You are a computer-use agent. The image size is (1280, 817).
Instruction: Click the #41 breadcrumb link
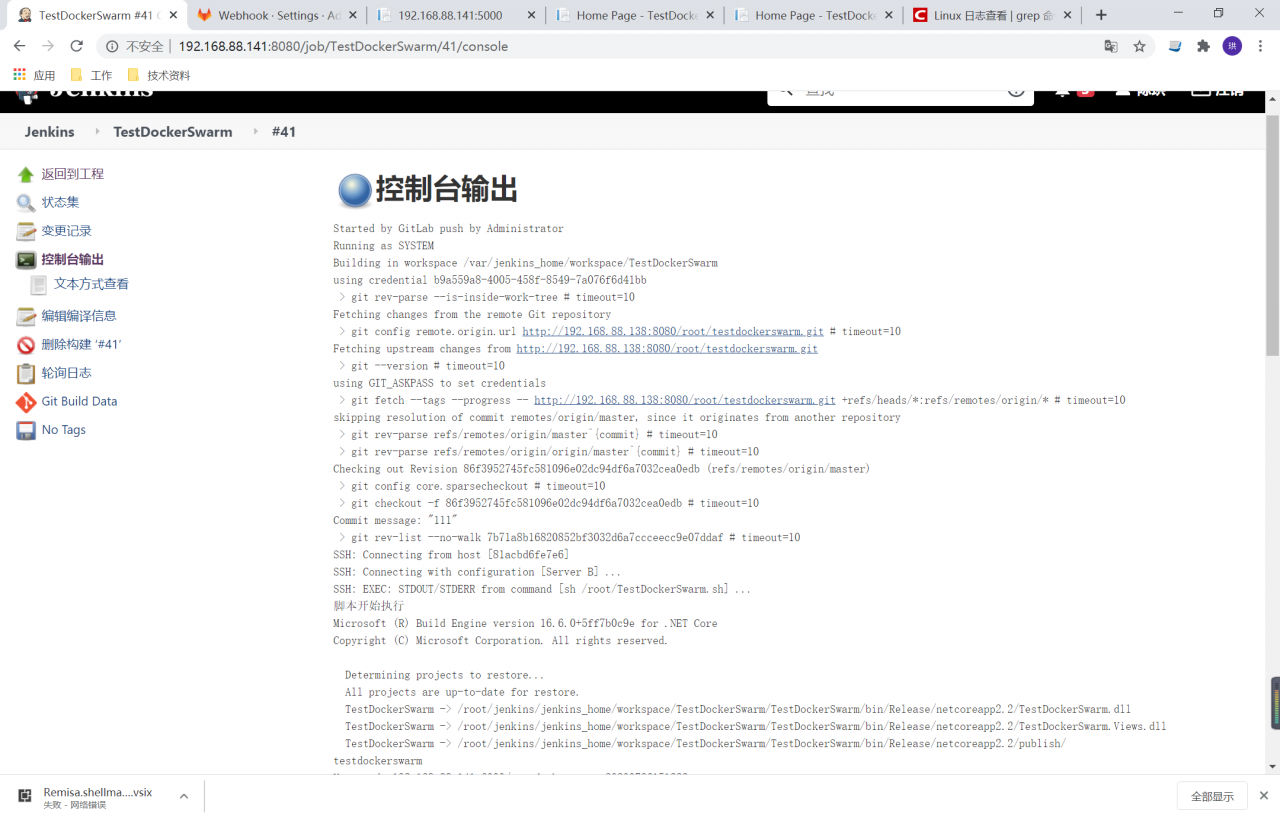[x=284, y=132]
